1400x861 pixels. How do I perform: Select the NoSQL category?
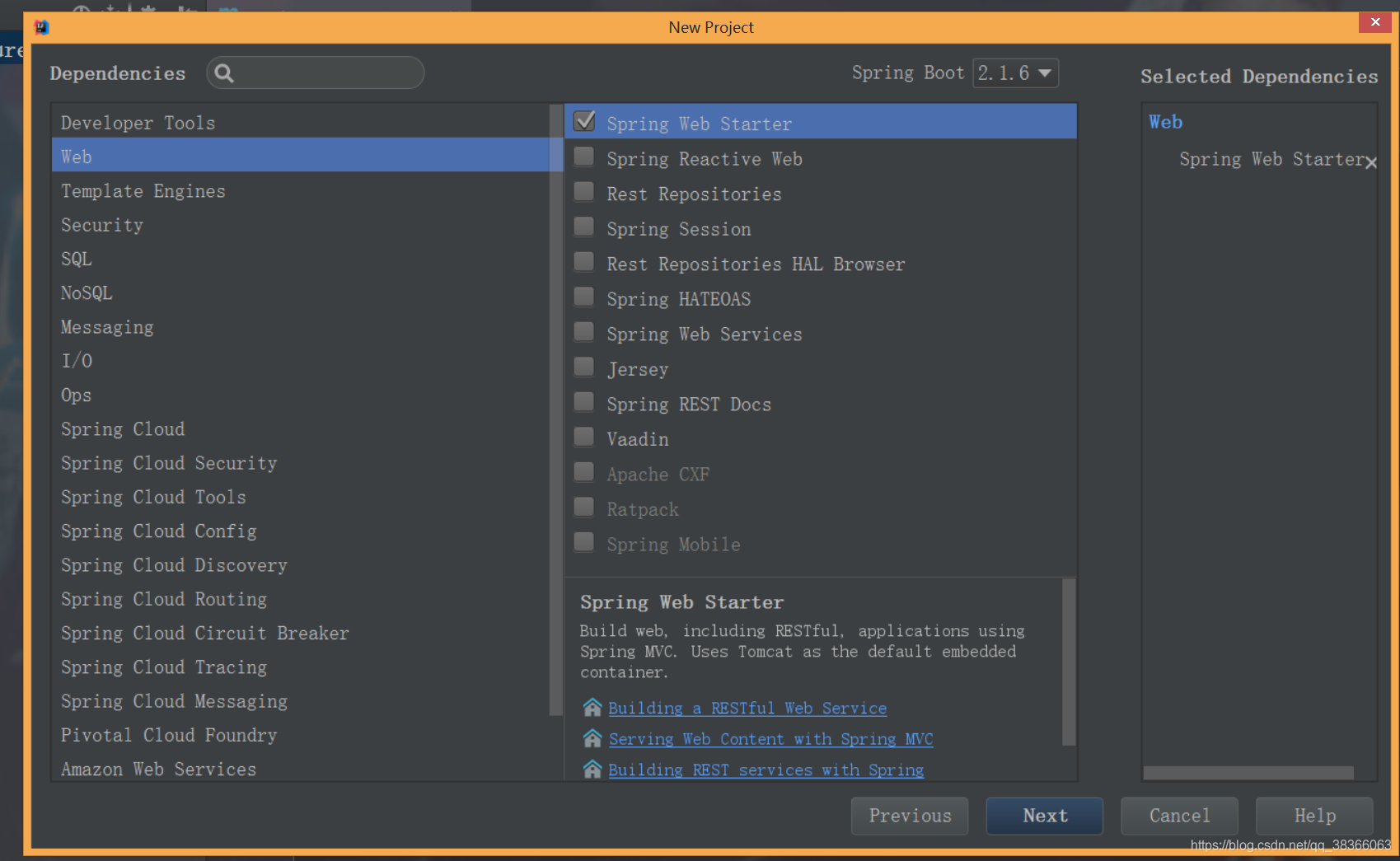300,293
